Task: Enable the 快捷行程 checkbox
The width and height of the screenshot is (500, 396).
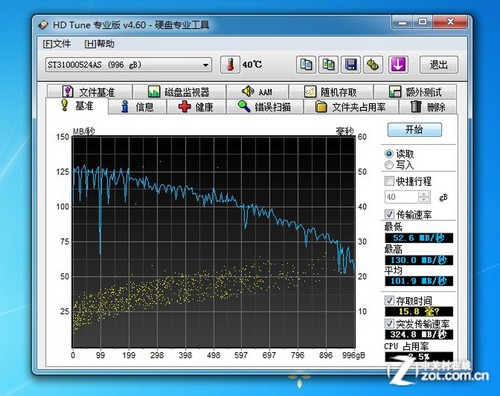Action: (x=389, y=181)
